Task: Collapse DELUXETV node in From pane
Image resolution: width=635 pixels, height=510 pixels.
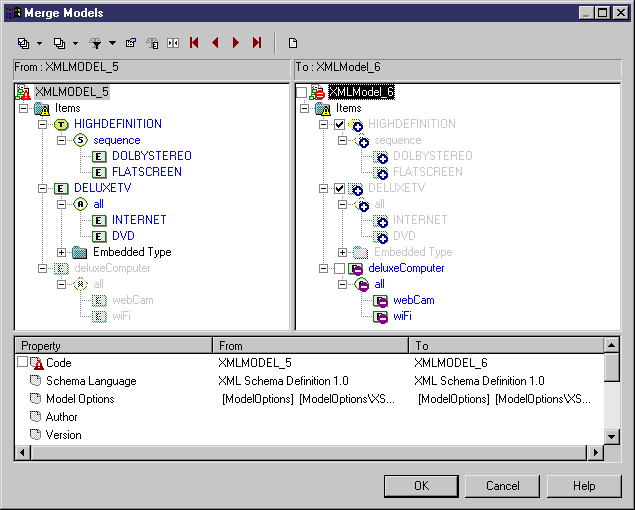Action: tap(43, 188)
